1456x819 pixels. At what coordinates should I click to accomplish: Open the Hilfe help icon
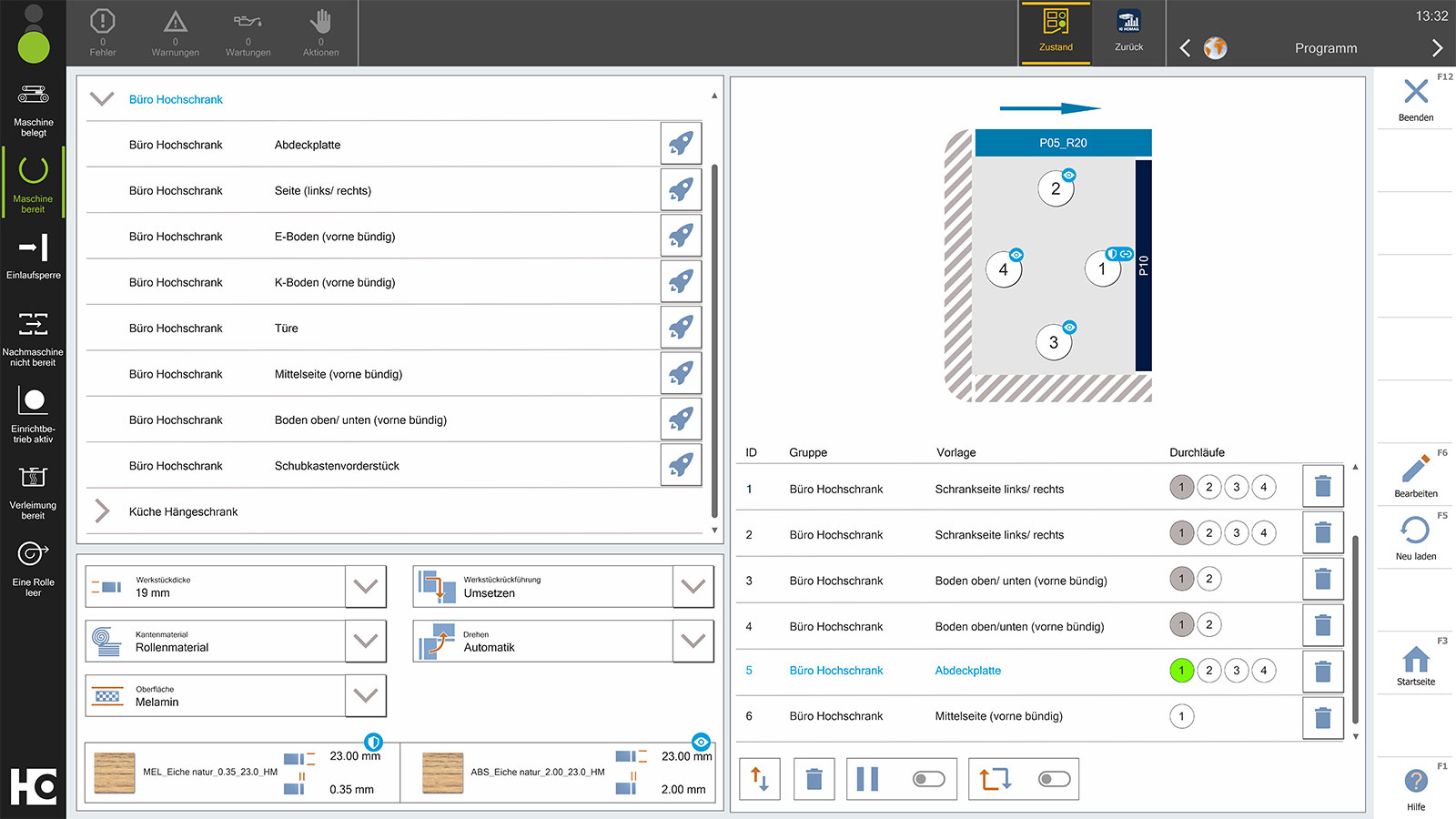[1415, 781]
